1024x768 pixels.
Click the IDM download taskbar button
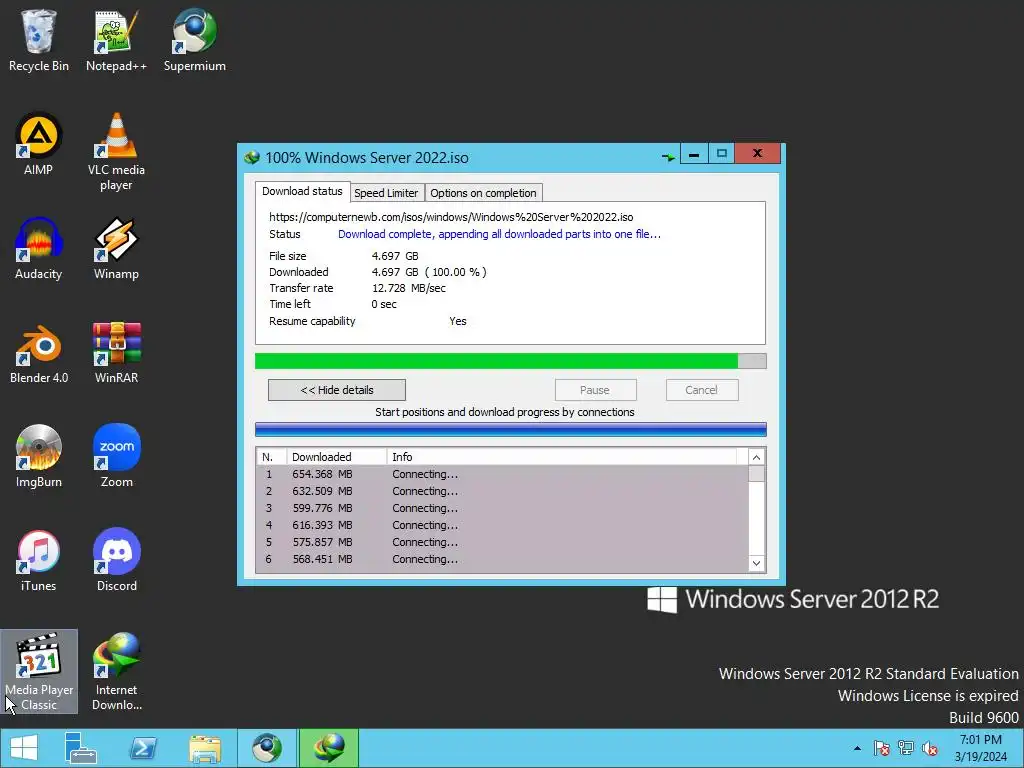329,748
